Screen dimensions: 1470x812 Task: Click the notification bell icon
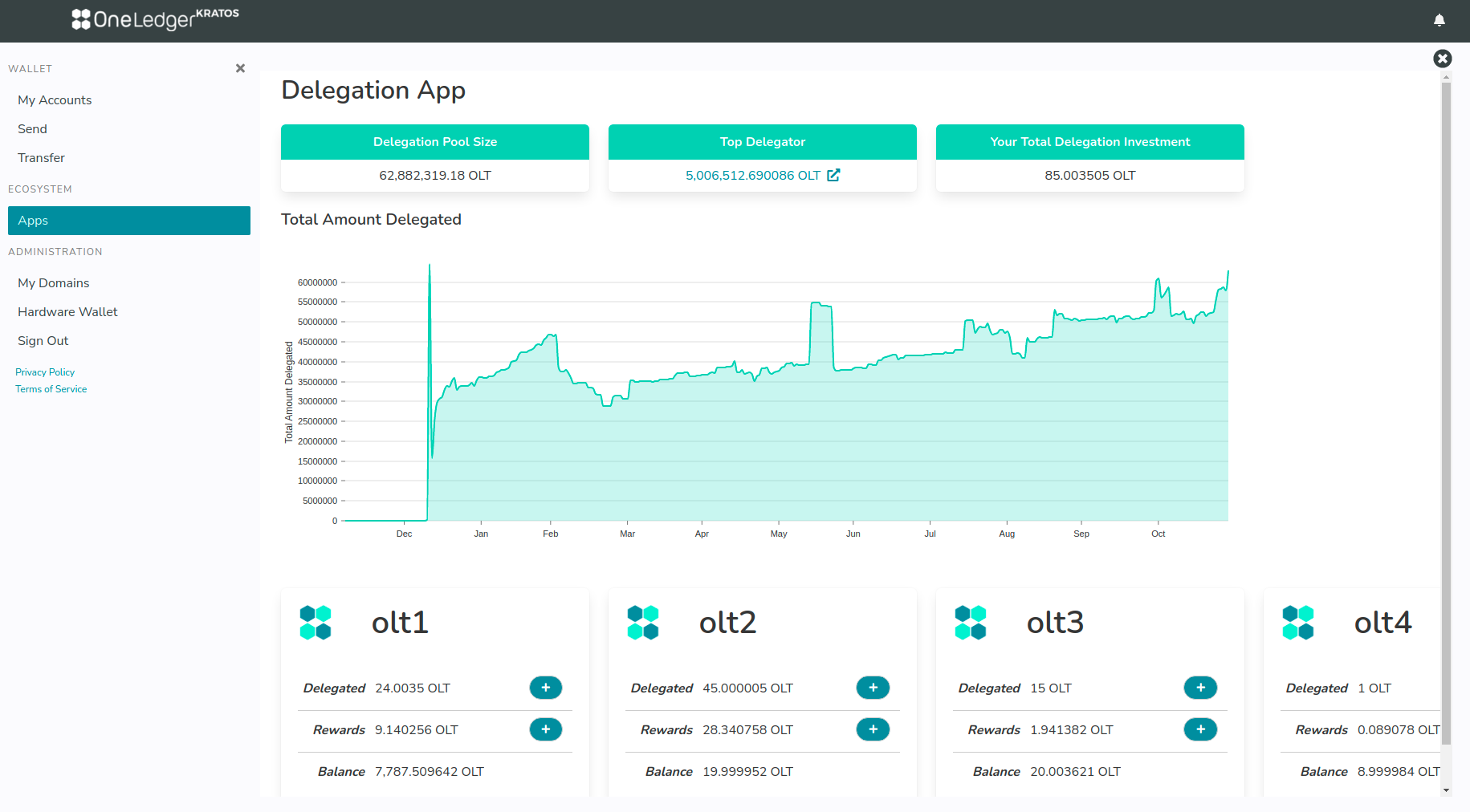pos(1439,20)
